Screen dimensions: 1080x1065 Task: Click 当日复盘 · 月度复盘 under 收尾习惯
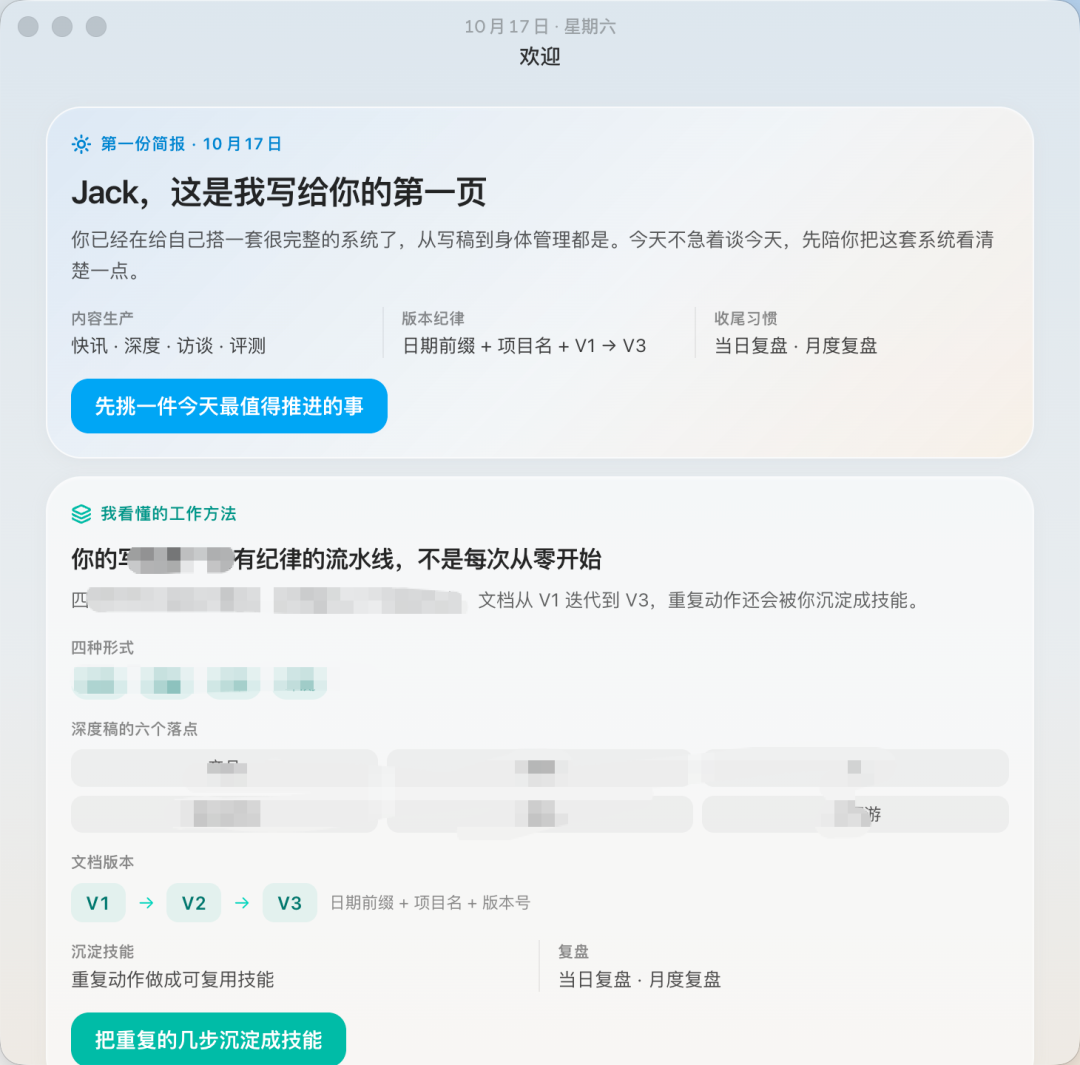point(796,346)
